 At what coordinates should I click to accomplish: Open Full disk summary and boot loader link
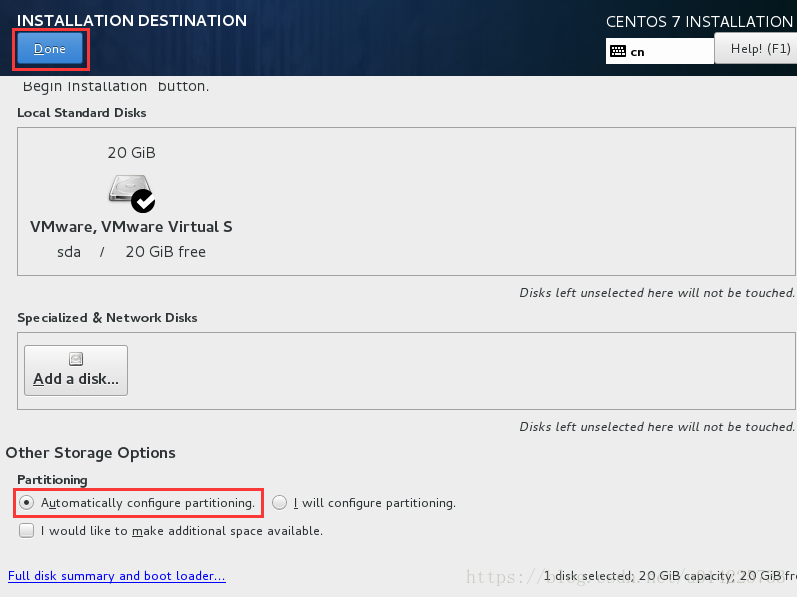click(x=116, y=576)
